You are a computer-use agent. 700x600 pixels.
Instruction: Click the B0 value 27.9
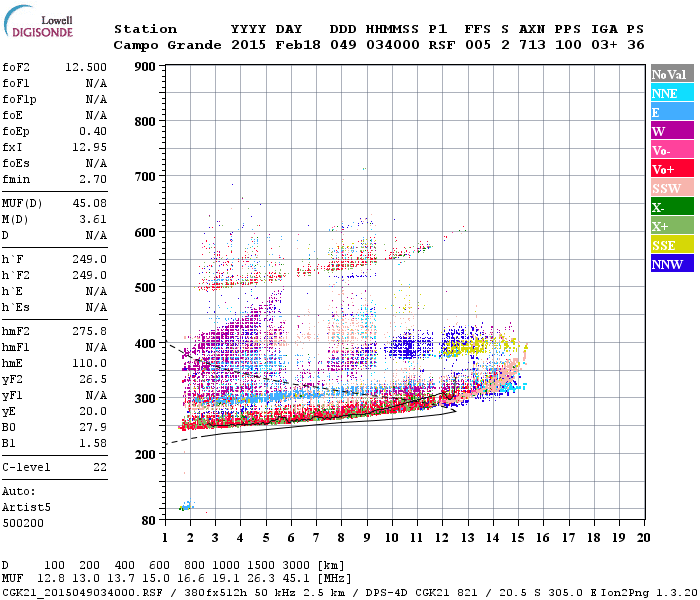click(x=93, y=427)
